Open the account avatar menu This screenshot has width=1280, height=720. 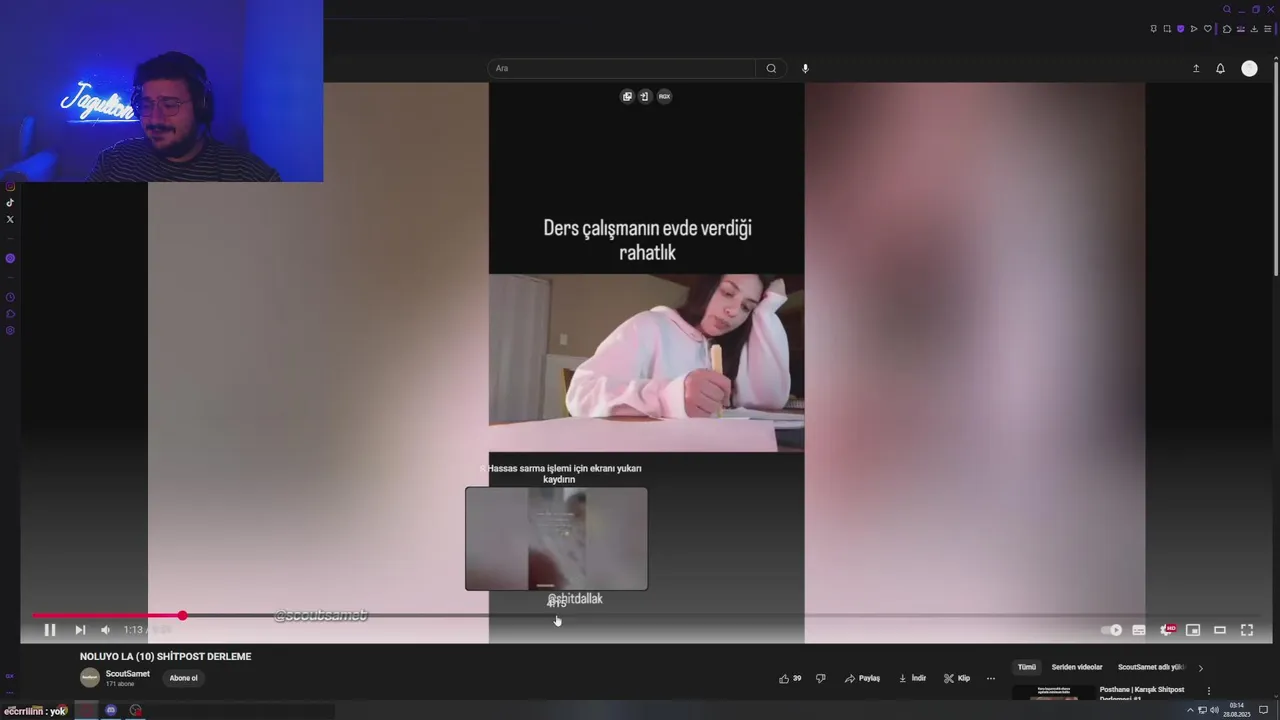(1249, 68)
